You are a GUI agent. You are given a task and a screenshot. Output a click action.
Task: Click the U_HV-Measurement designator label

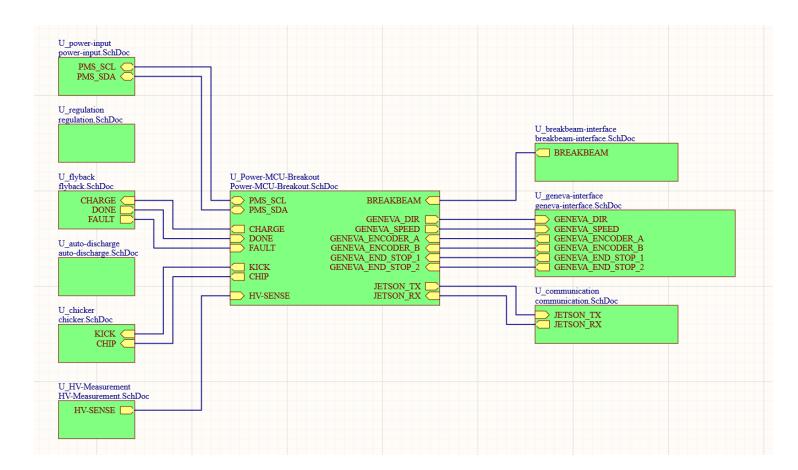click(x=94, y=387)
